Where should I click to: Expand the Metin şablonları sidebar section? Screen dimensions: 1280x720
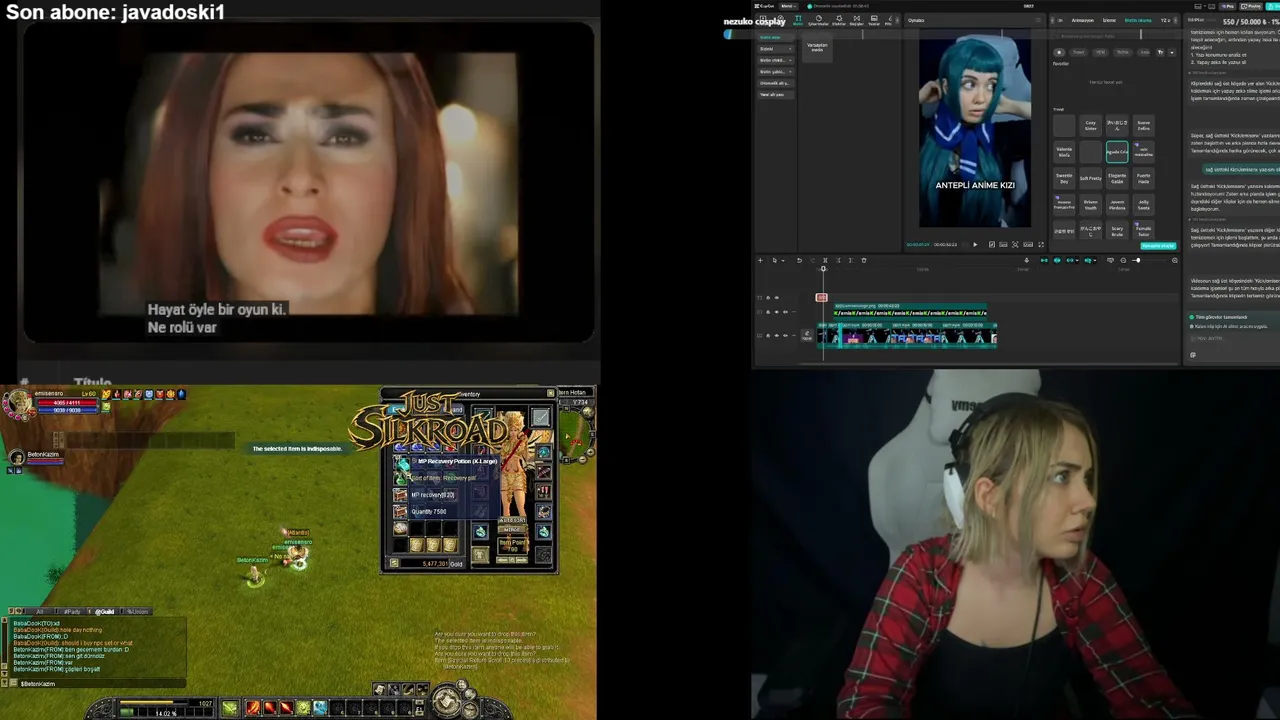[x=774, y=72]
